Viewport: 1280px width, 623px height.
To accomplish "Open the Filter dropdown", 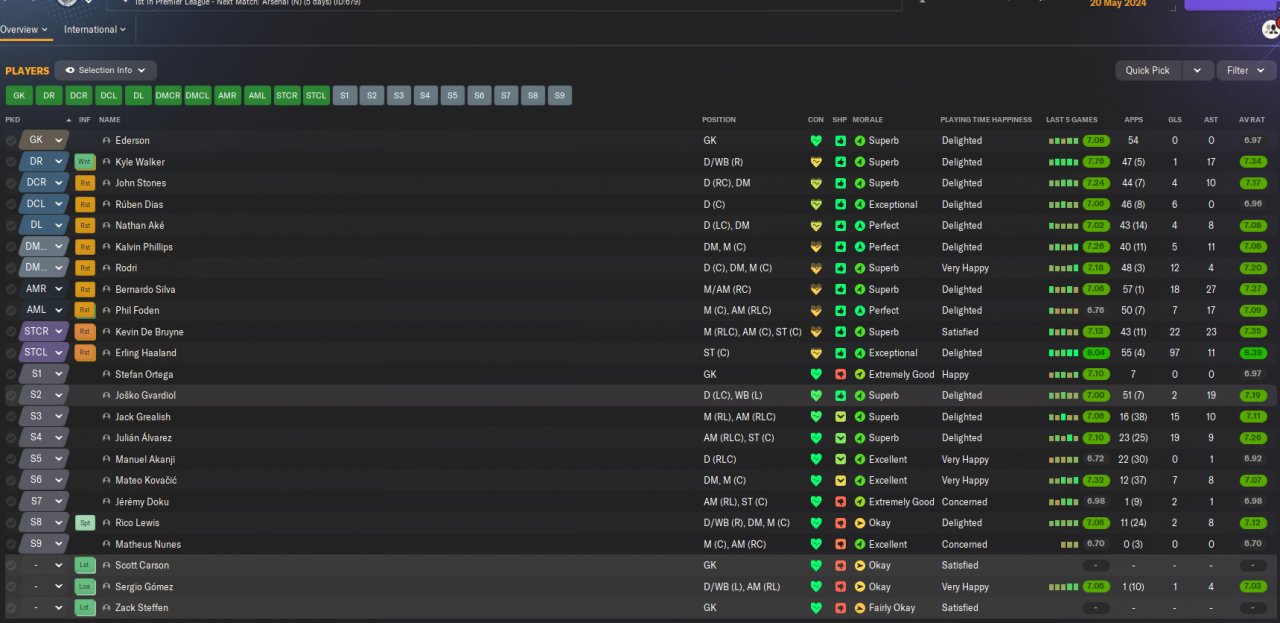I will point(1246,70).
